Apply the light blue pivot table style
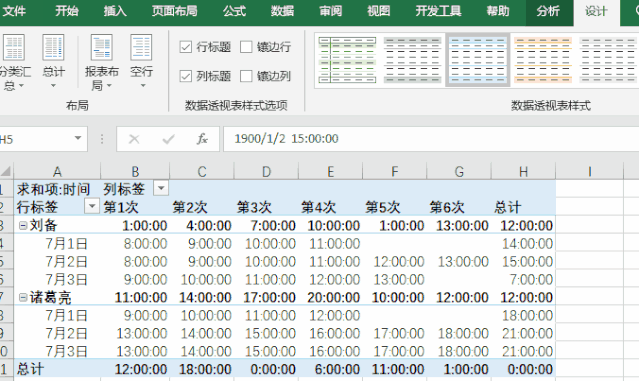The image size is (639, 381). click(478, 59)
